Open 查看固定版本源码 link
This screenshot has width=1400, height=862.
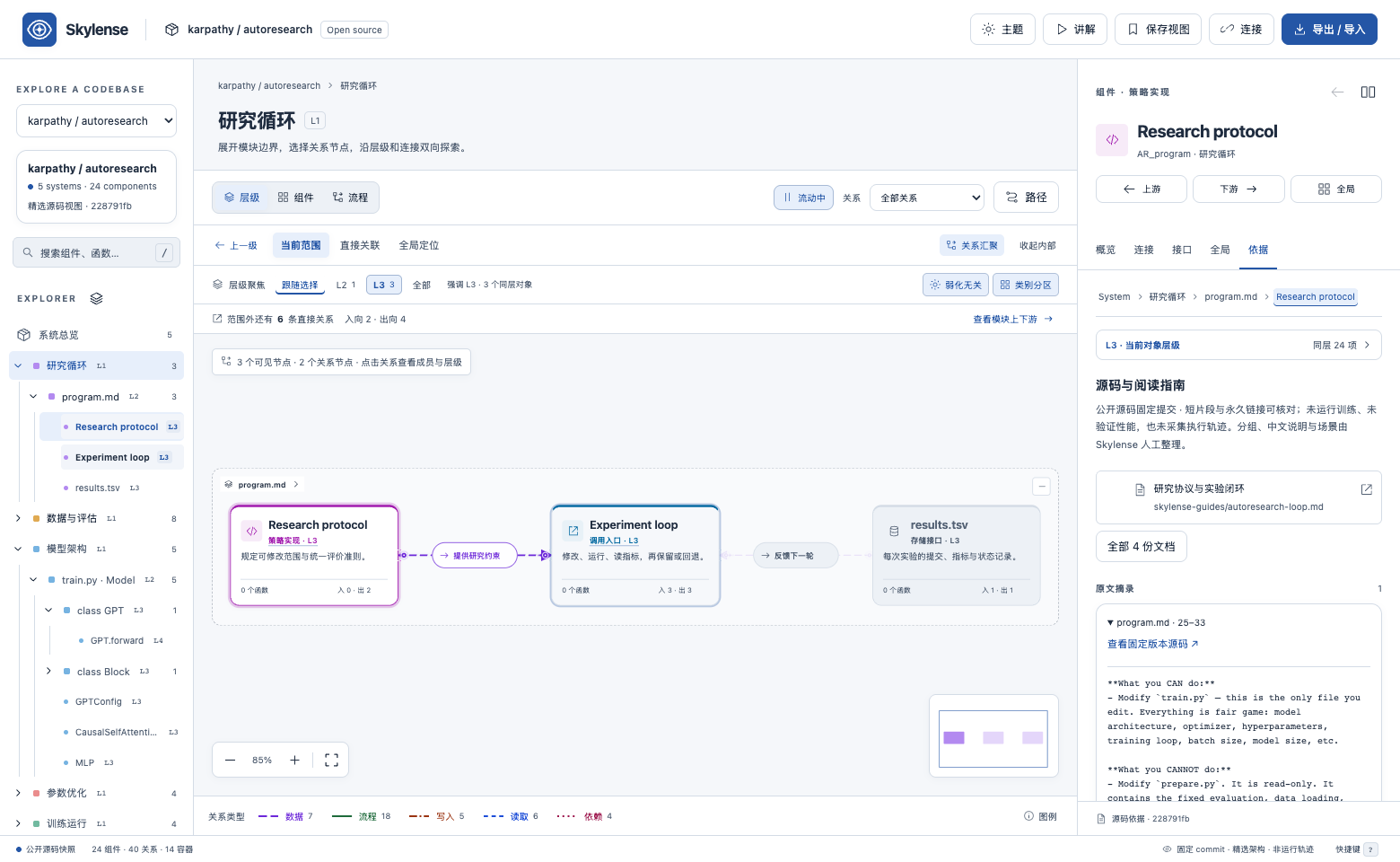tap(1153, 644)
